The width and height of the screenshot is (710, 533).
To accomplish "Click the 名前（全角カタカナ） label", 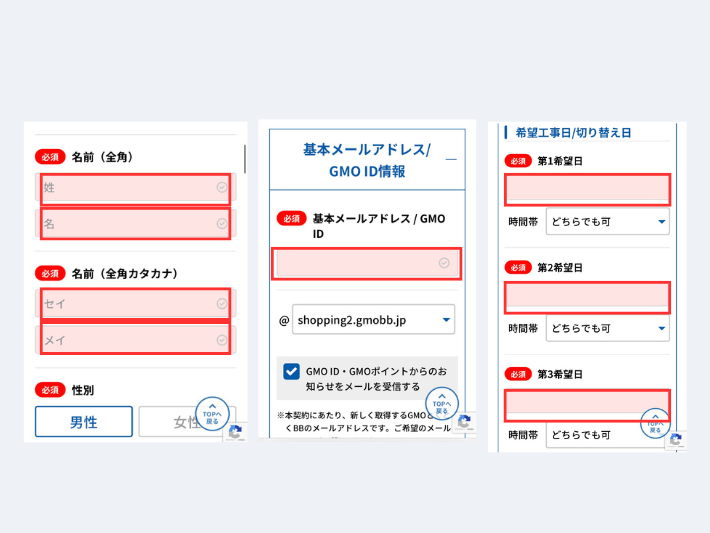I will point(125,274).
